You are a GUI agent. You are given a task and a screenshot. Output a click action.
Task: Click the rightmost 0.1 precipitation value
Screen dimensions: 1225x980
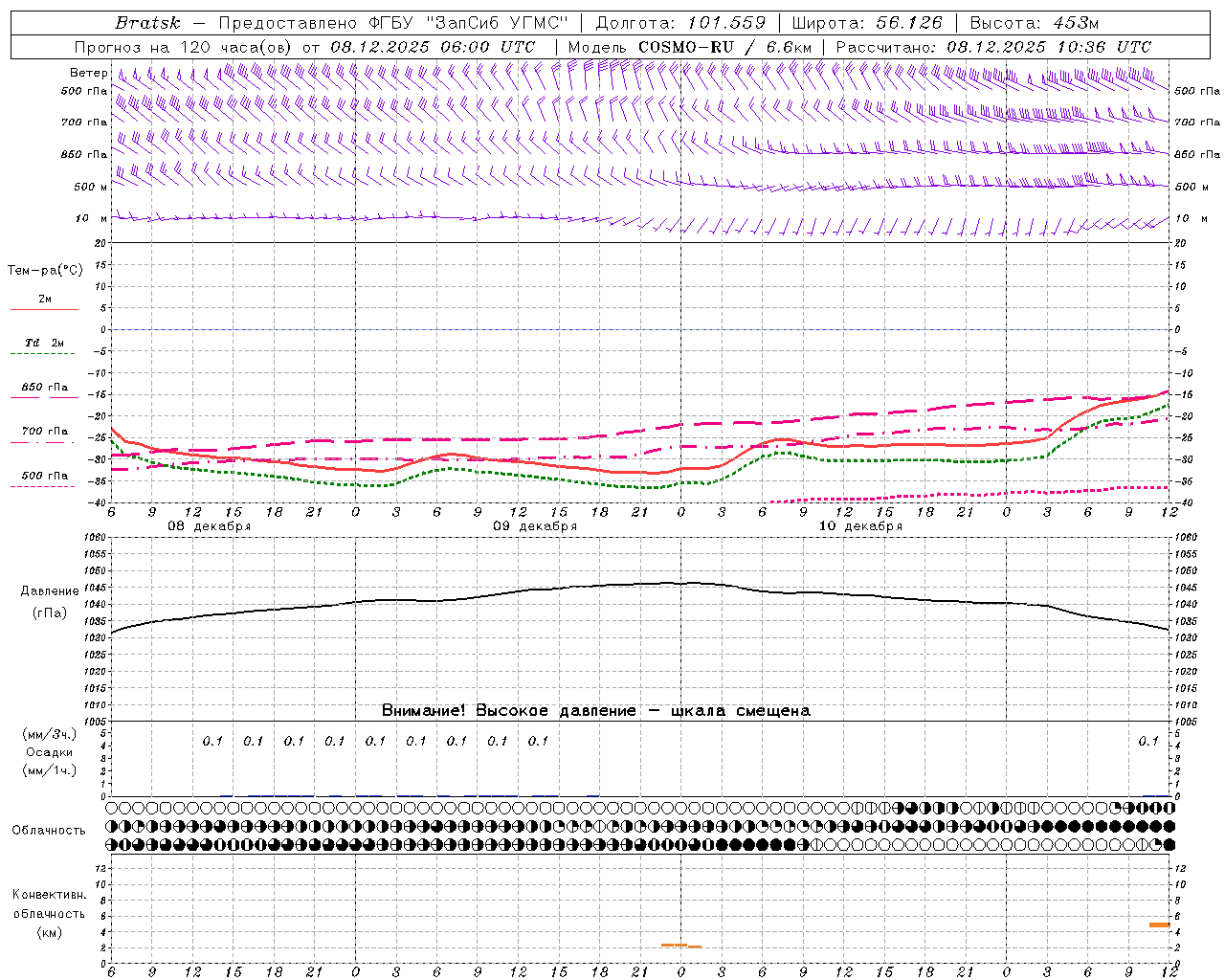coord(1148,741)
